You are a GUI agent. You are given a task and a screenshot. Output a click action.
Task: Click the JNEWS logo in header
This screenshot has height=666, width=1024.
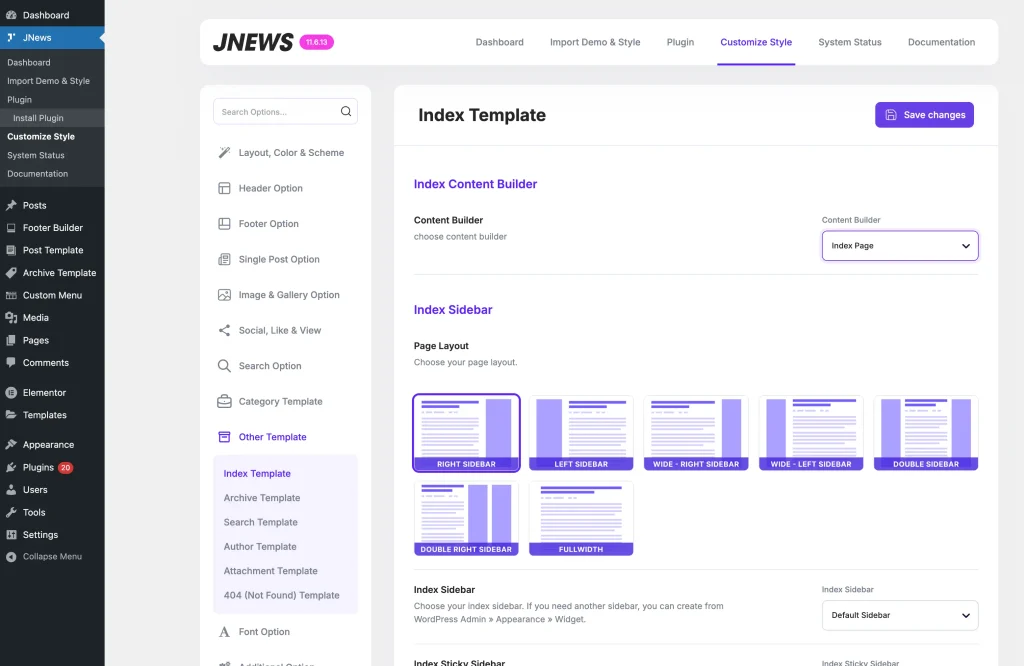(253, 42)
